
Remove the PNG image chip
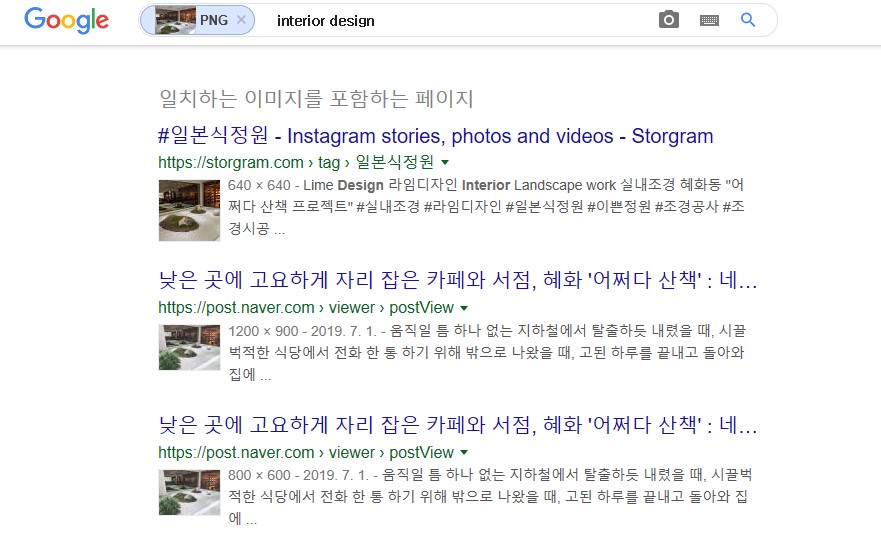tap(241, 20)
